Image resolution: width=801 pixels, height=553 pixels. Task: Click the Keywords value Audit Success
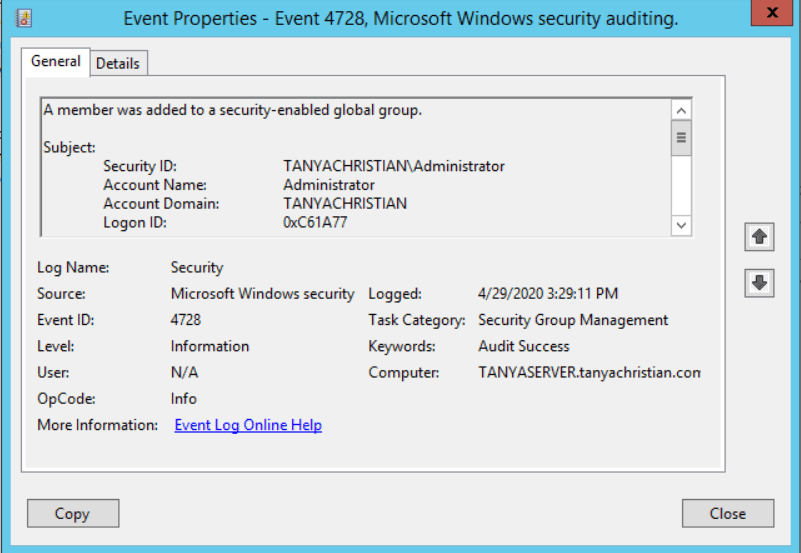(x=524, y=346)
